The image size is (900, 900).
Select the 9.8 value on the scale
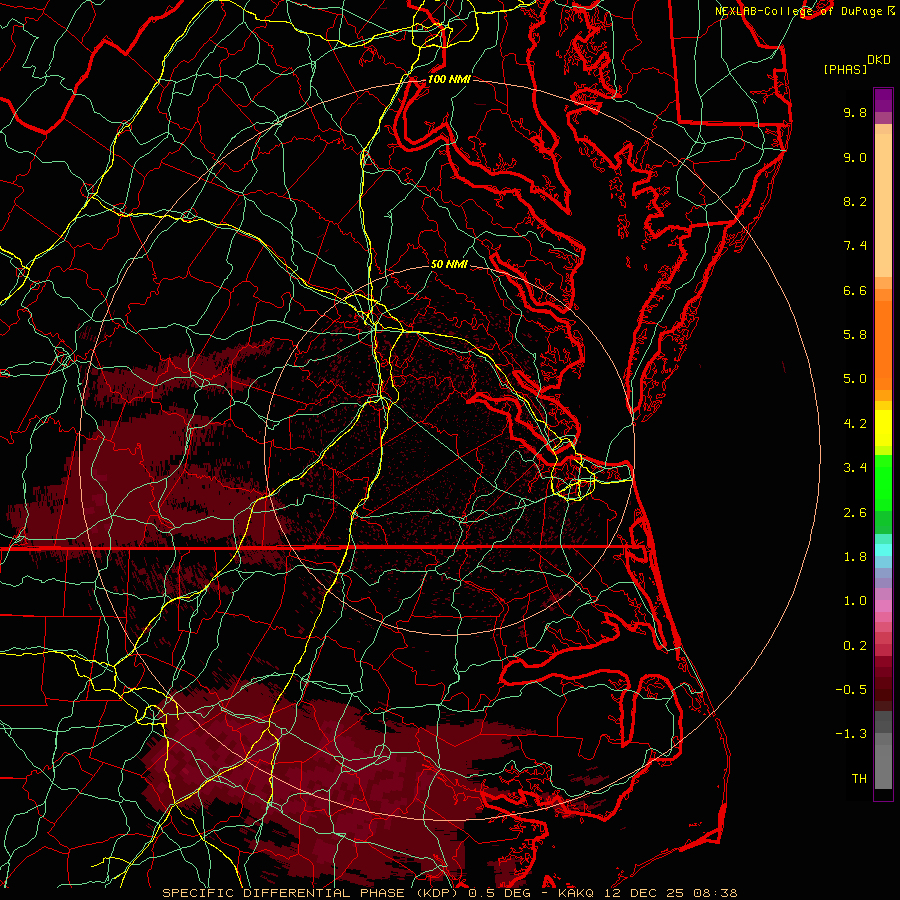click(x=855, y=112)
